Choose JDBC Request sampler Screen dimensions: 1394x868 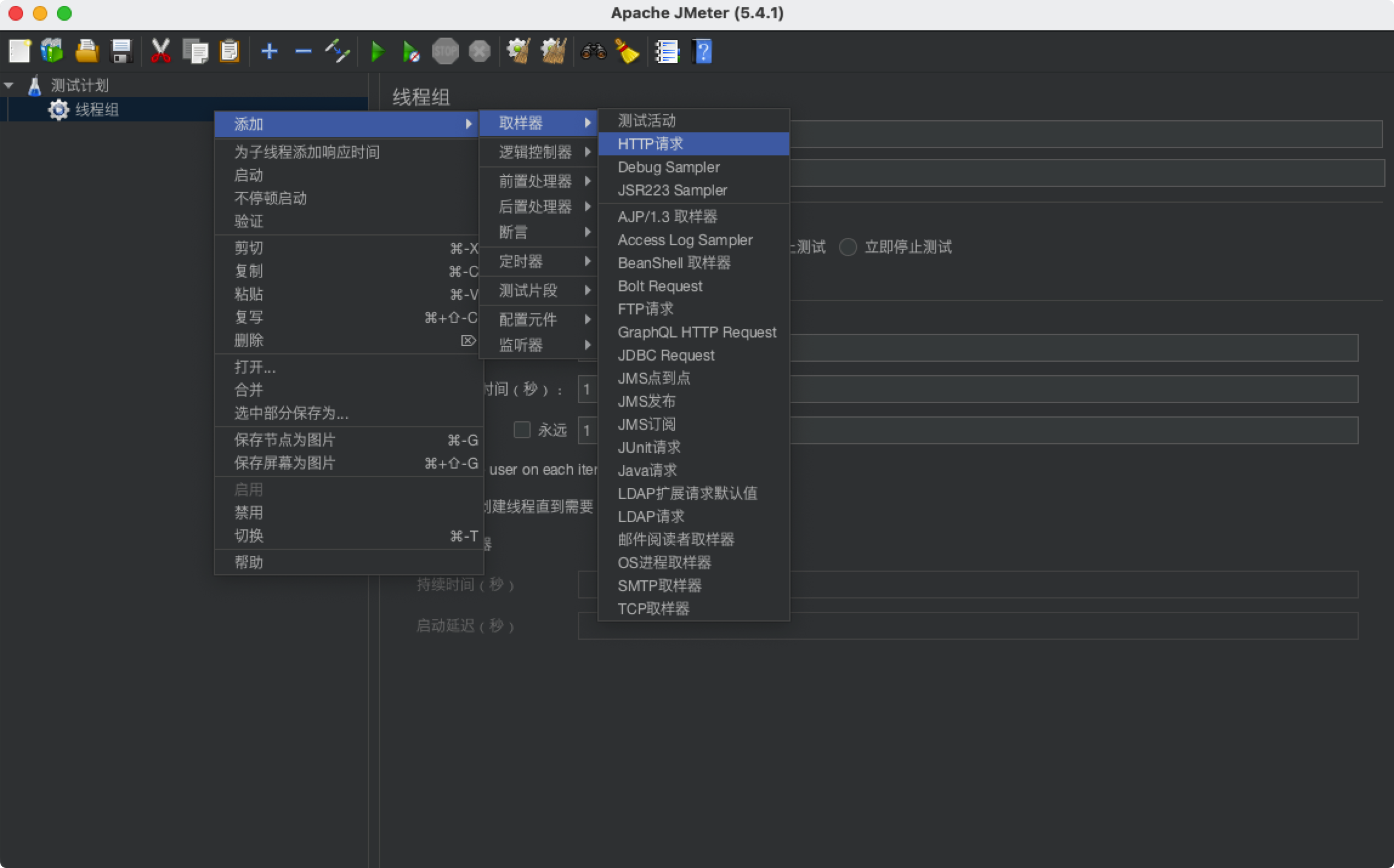point(693,355)
